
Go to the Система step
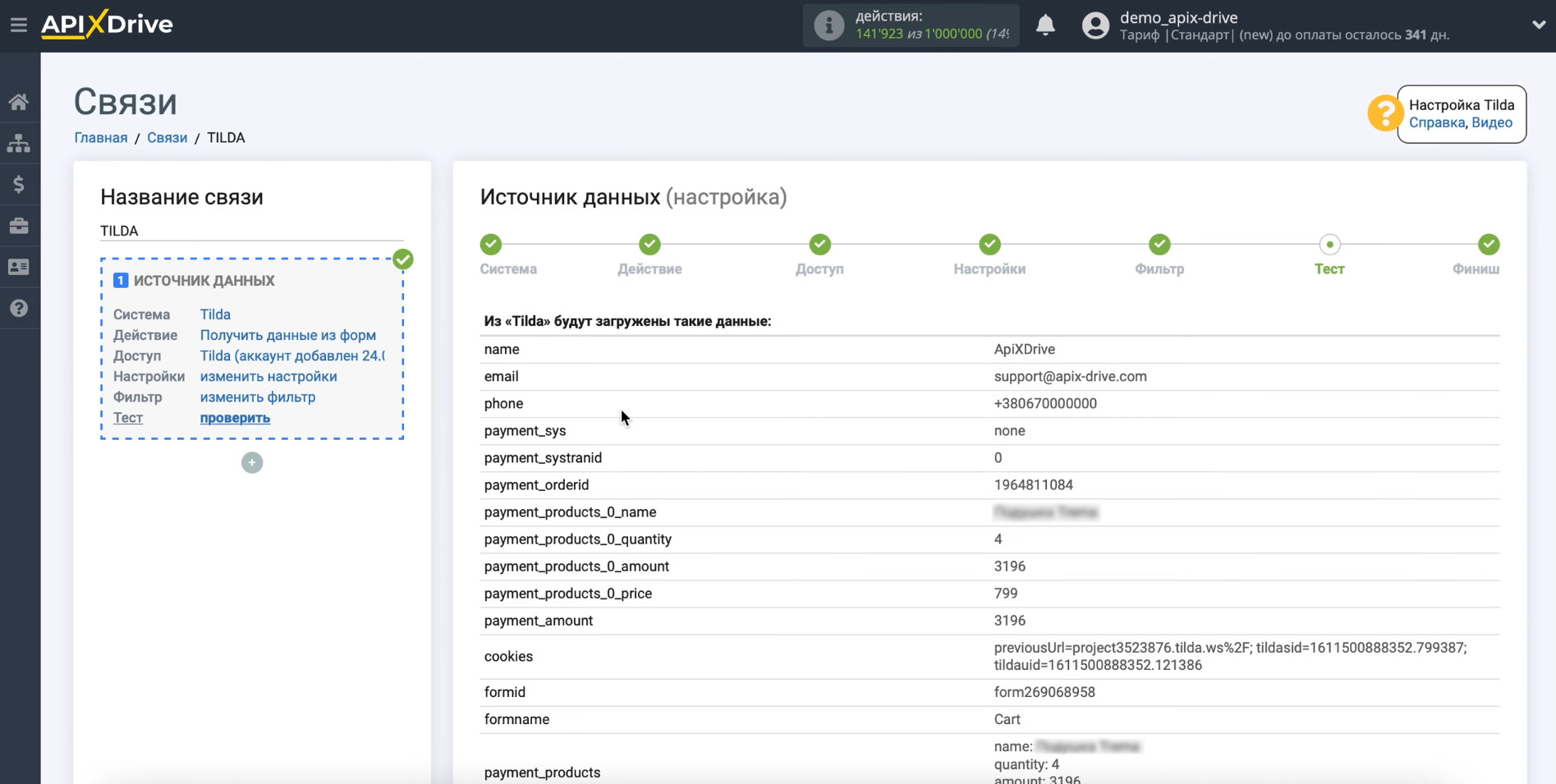coord(491,245)
